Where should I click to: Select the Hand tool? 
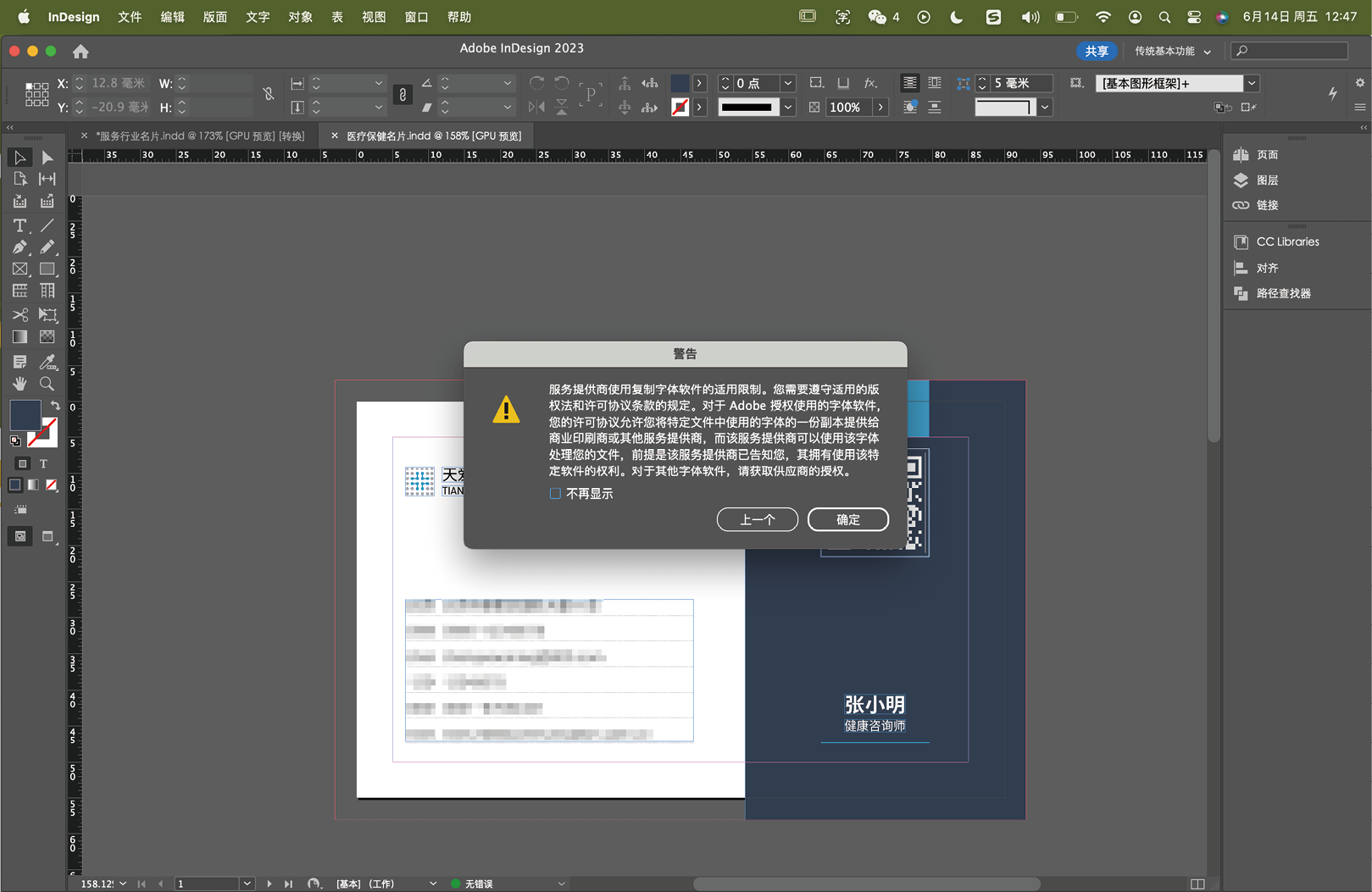pos(19,384)
